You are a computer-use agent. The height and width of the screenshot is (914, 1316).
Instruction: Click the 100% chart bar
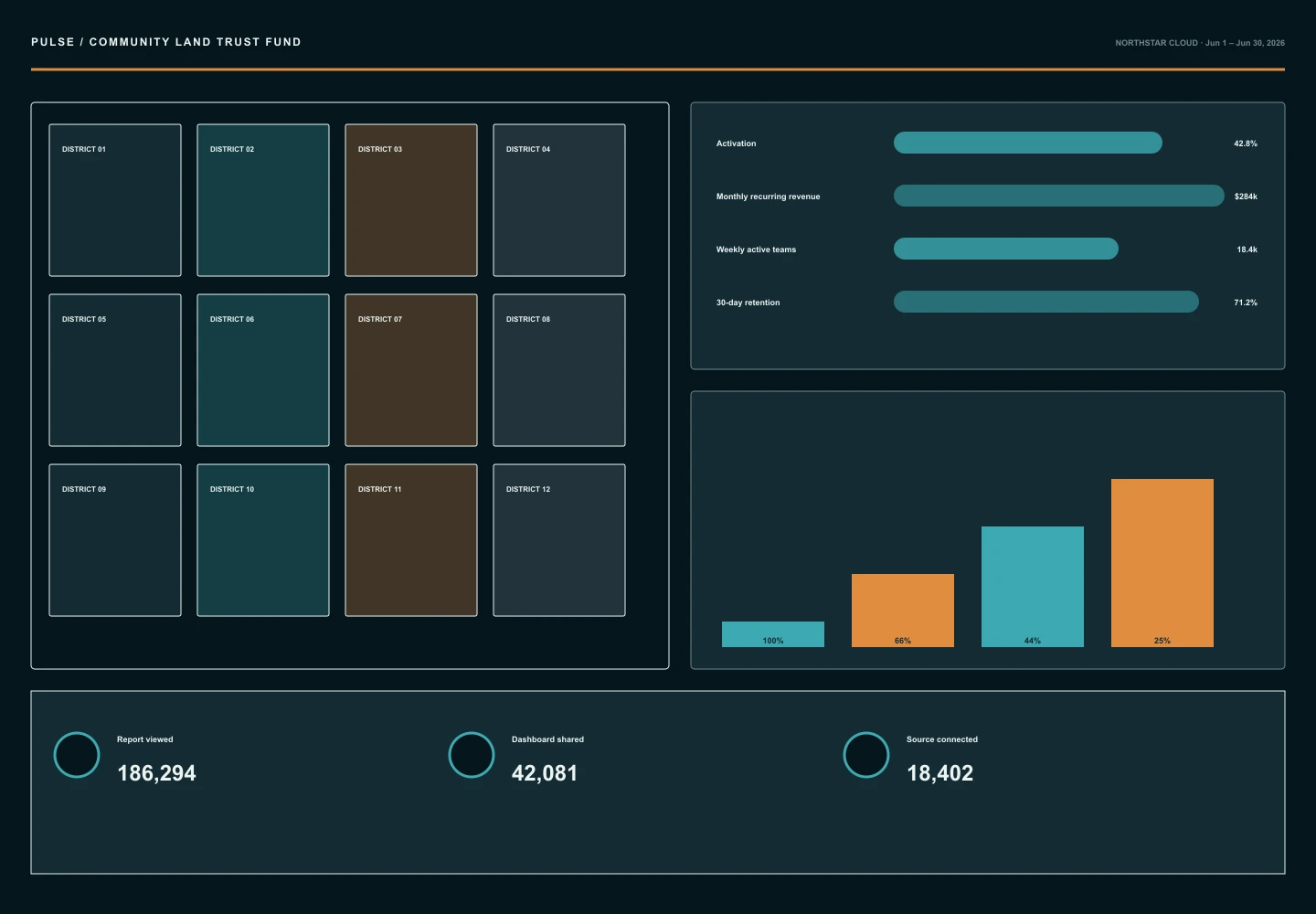(773, 634)
